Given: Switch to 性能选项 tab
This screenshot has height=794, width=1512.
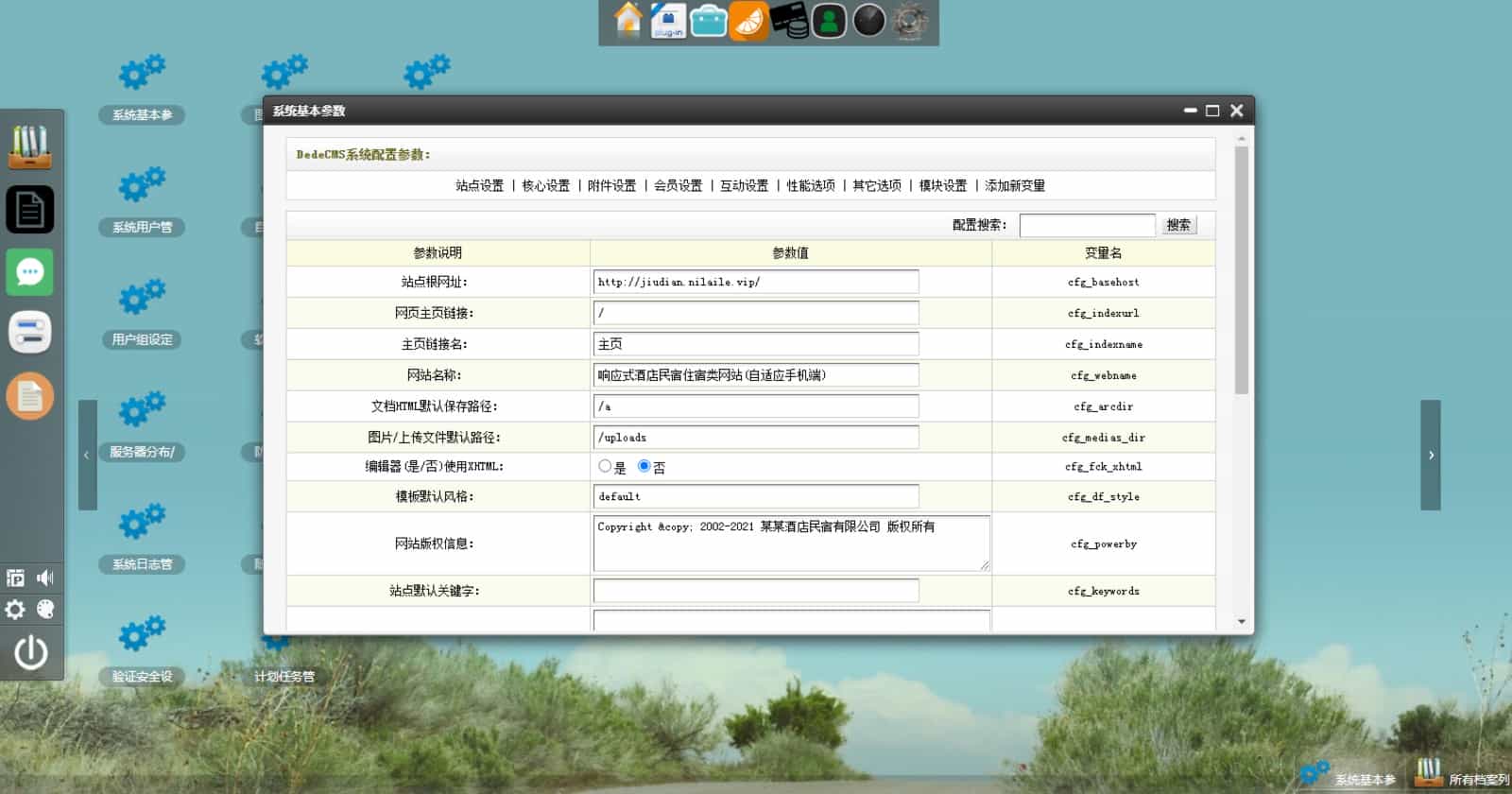Looking at the screenshot, I should pyautogui.click(x=811, y=185).
